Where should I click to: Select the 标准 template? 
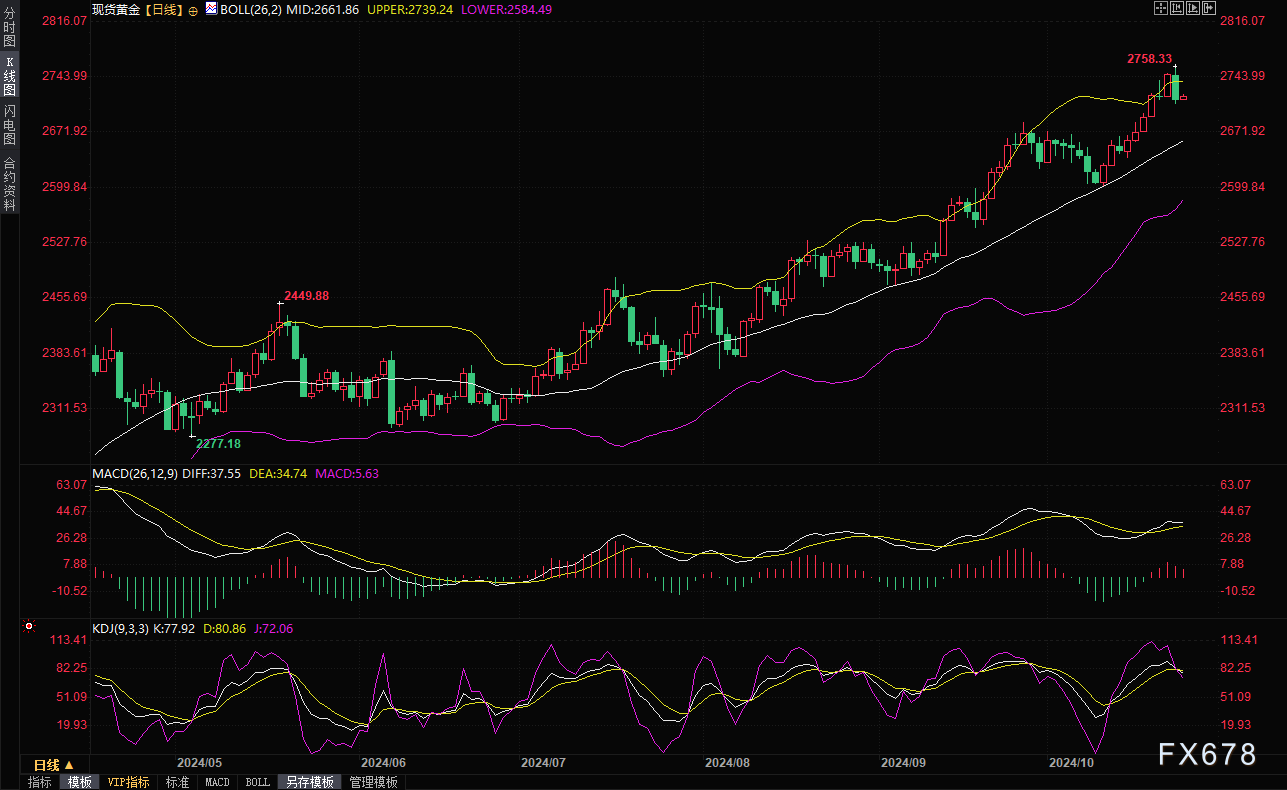(x=177, y=782)
